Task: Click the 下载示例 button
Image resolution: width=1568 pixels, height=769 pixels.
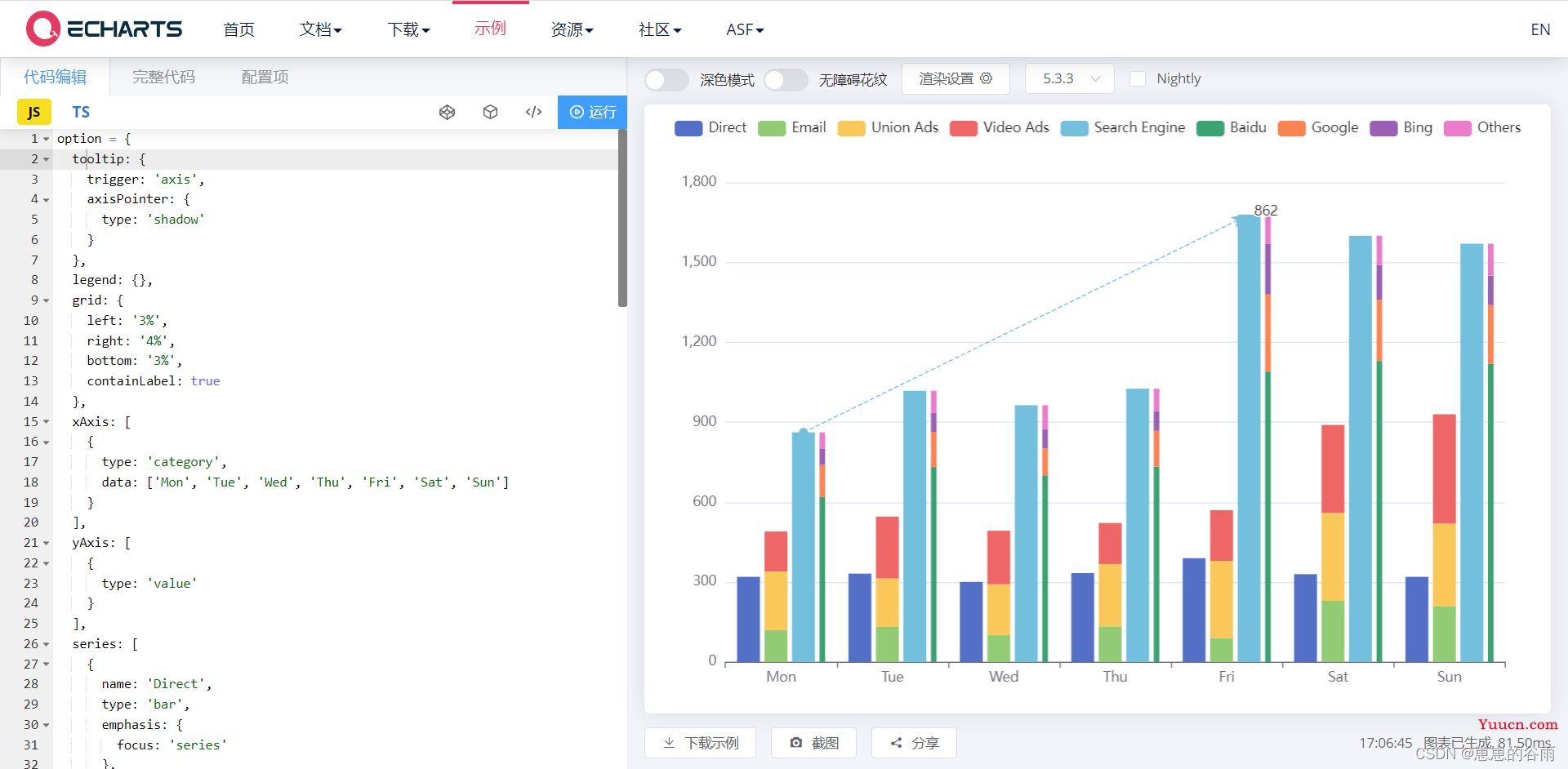Action: point(700,743)
